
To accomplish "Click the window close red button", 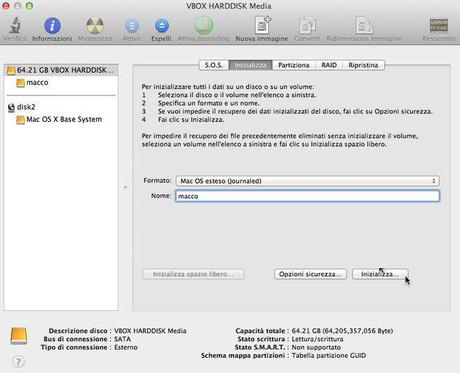I will pos(6,6).
